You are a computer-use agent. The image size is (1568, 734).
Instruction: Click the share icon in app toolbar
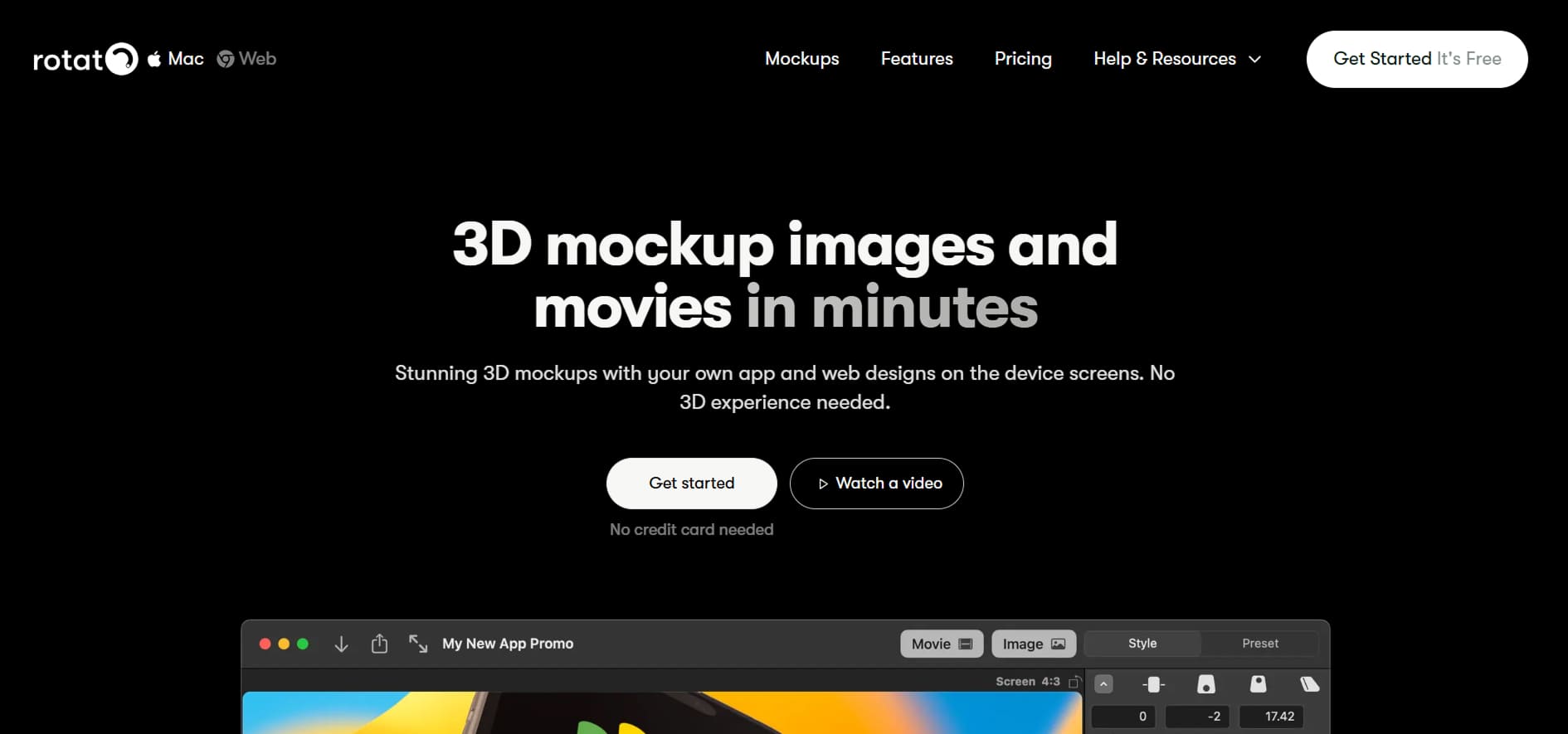pyautogui.click(x=379, y=644)
